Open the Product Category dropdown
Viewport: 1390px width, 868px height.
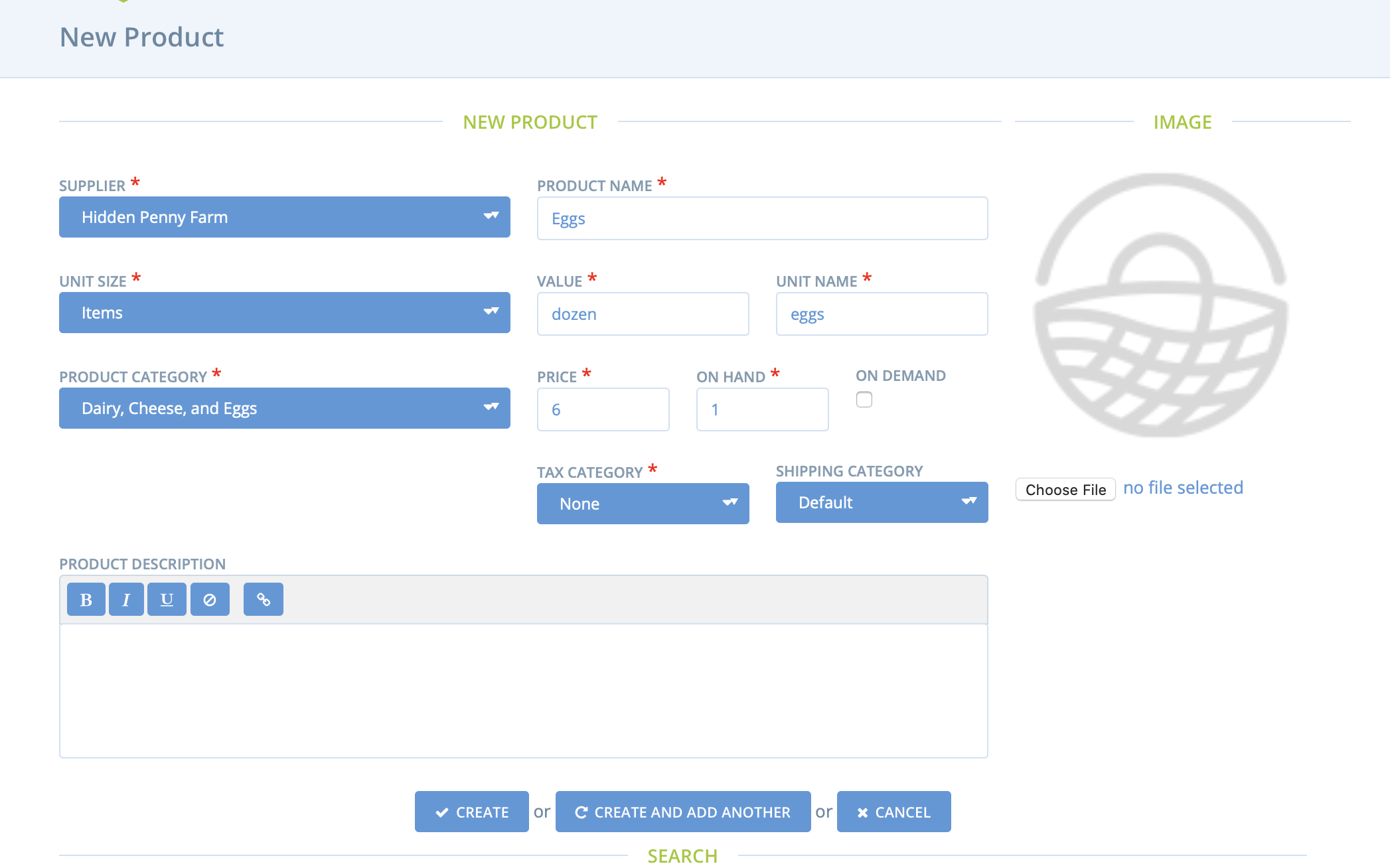point(284,408)
